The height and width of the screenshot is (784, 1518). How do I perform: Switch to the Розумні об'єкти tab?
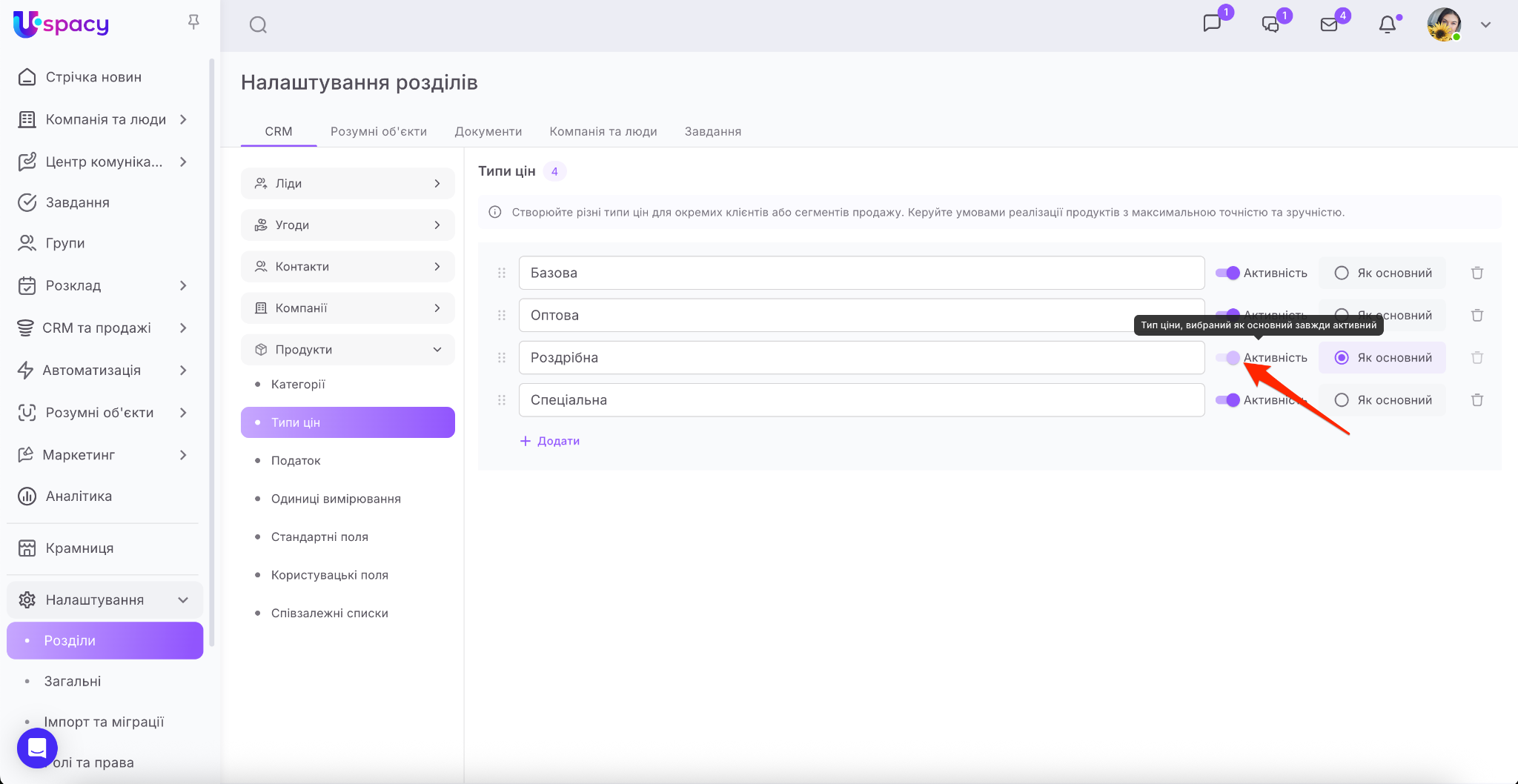coord(378,132)
